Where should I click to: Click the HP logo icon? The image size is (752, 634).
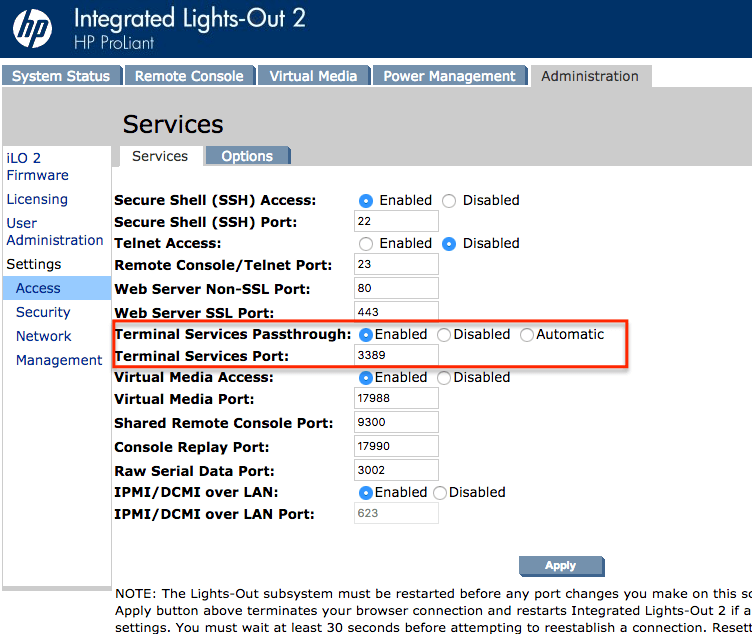pyautogui.click(x=32, y=29)
